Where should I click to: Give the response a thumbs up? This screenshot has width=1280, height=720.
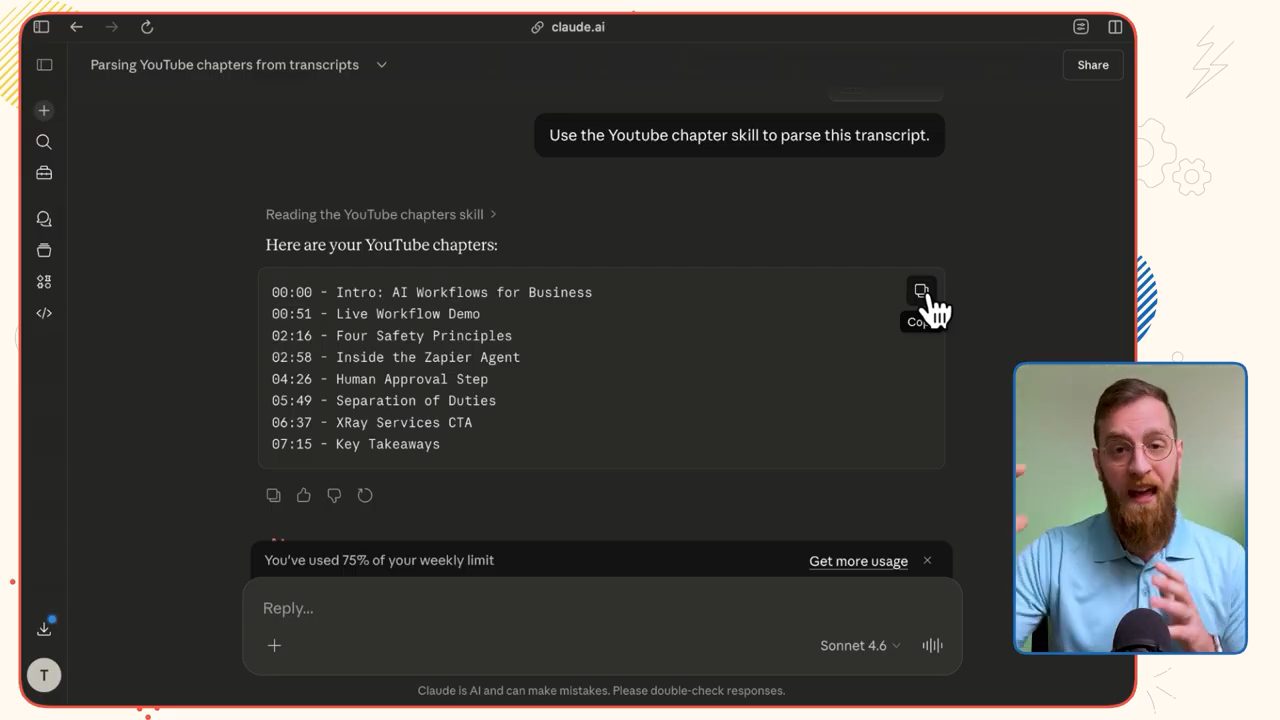pos(304,495)
